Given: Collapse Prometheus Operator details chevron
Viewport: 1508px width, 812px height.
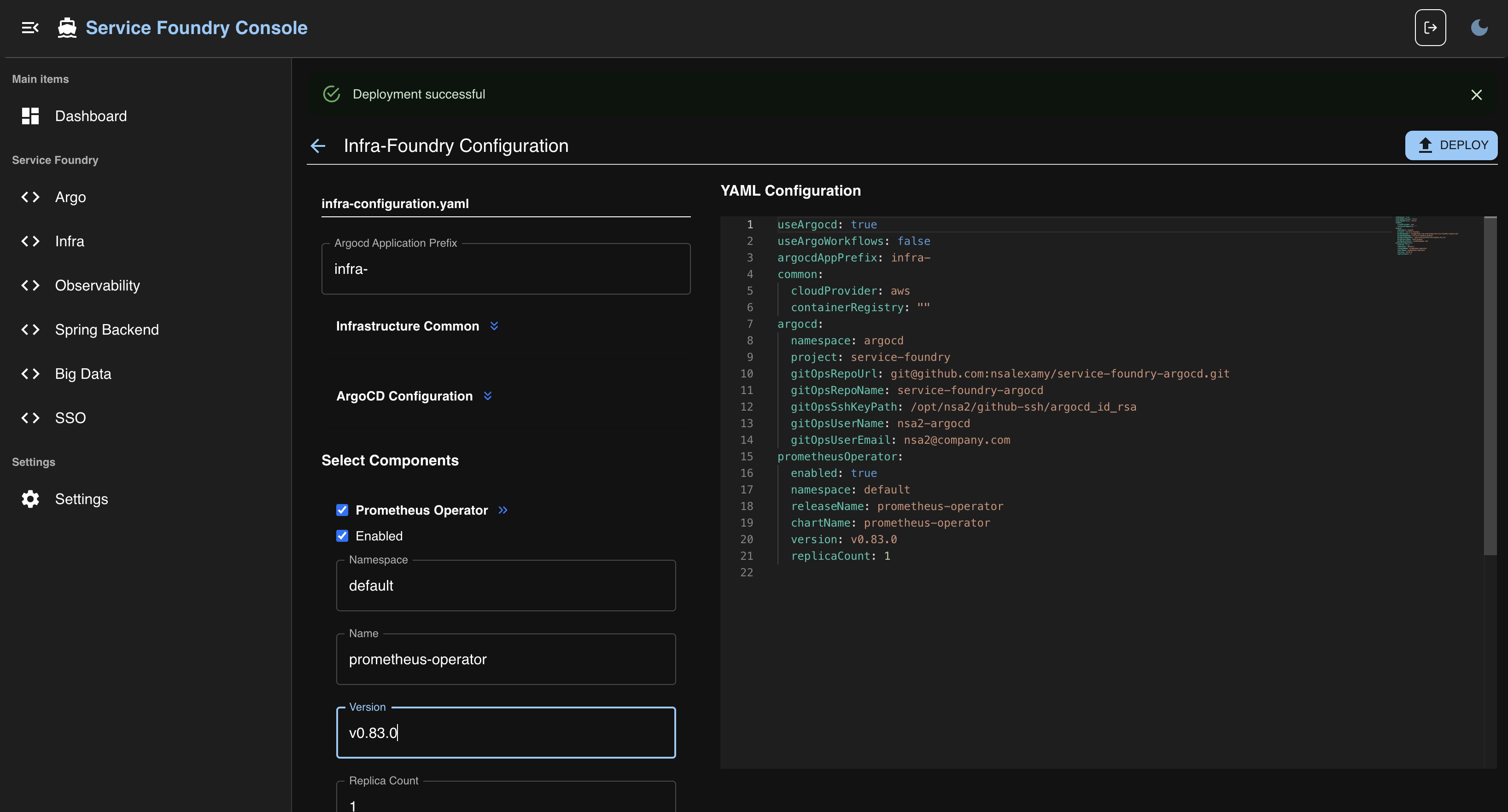Looking at the screenshot, I should tap(503, 510).
